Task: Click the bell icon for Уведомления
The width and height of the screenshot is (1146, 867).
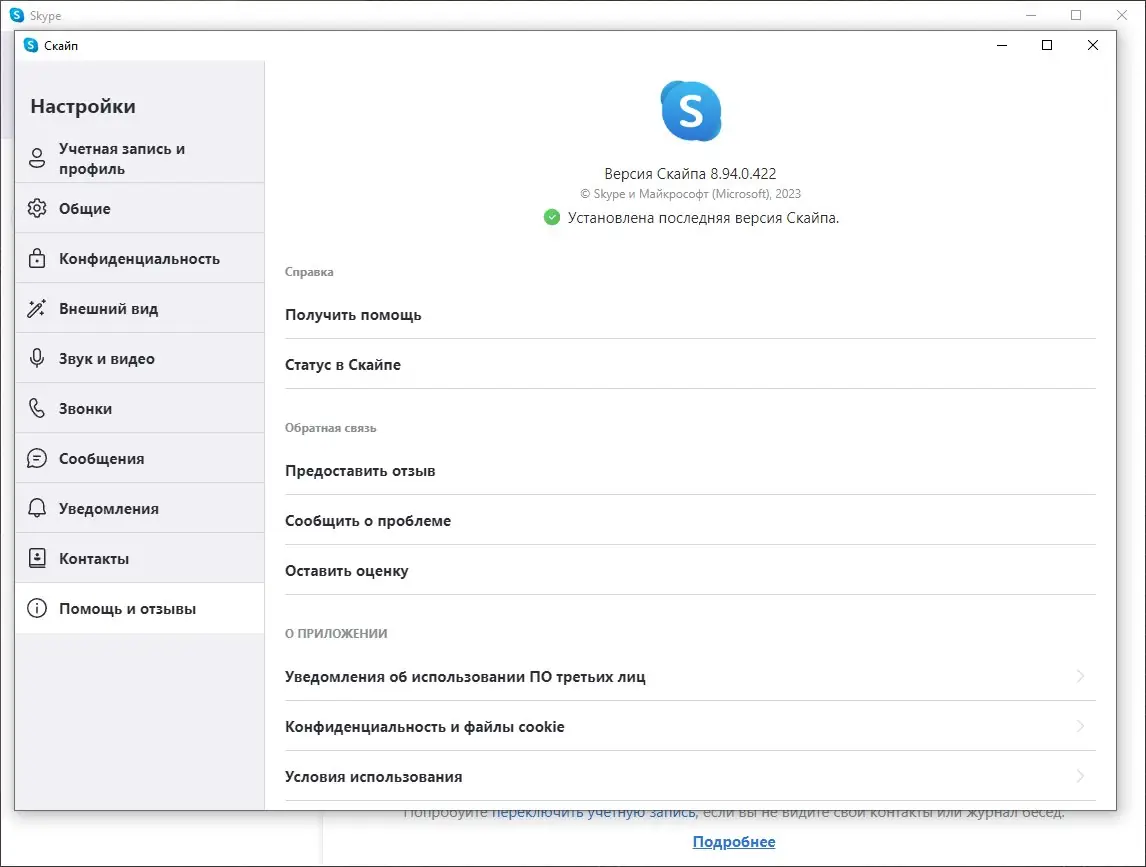Action: point(37,508)
